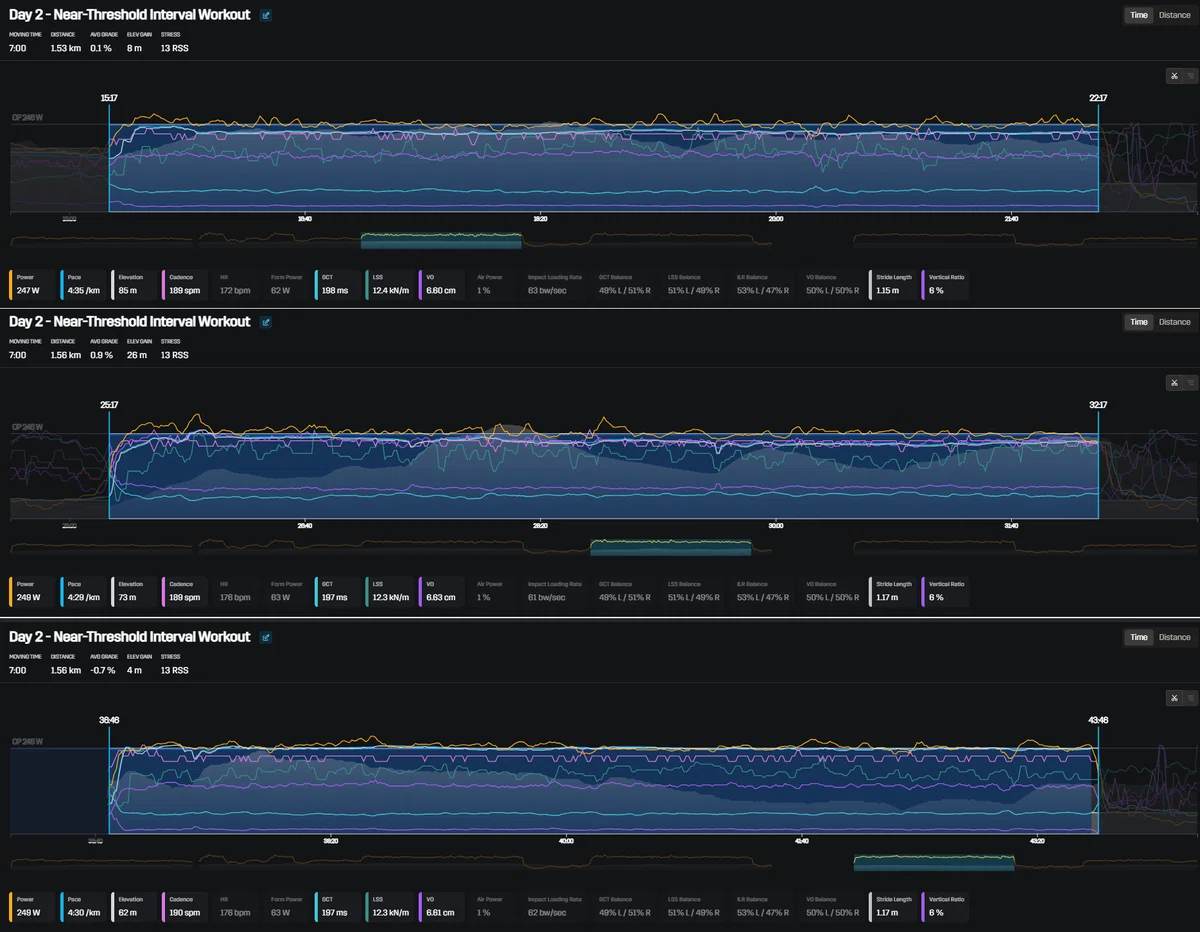Select Distance tab in the 1.53 km panel

coord(1174,15)
